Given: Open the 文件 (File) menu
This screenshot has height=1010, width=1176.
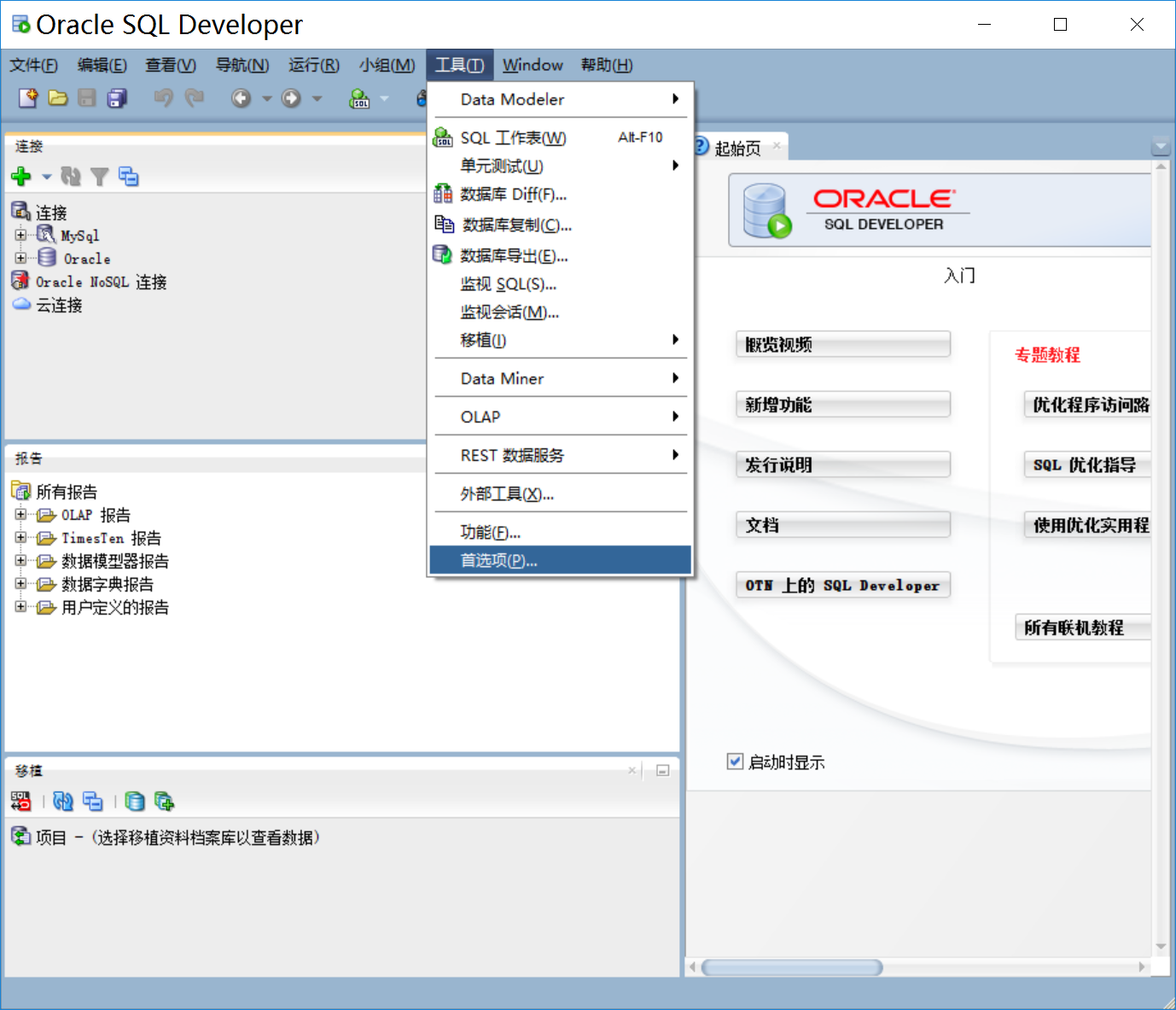Looking at the screenshot, I should click(x=33, y=65).
